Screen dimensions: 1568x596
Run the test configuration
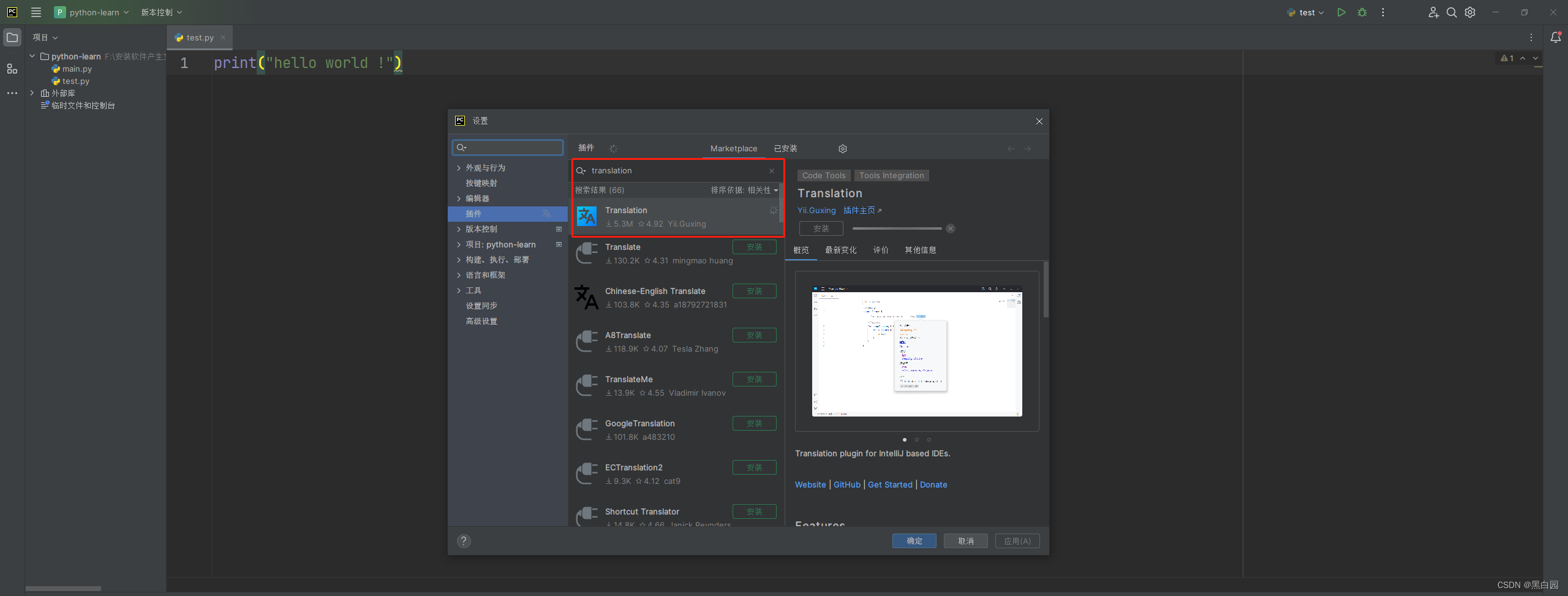[x=1341, y=12]
